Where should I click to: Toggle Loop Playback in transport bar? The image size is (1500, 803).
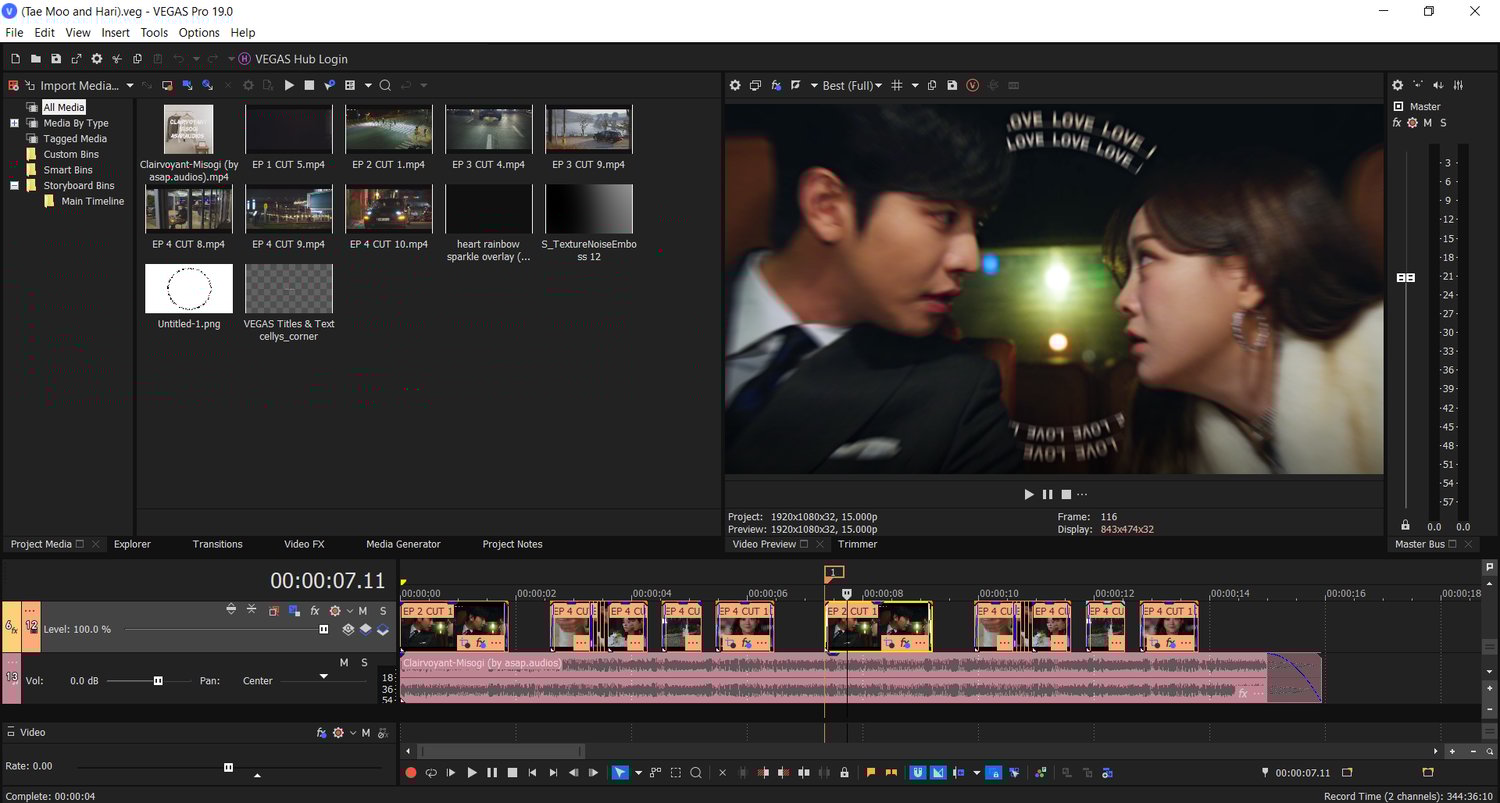tap(431, 772)
